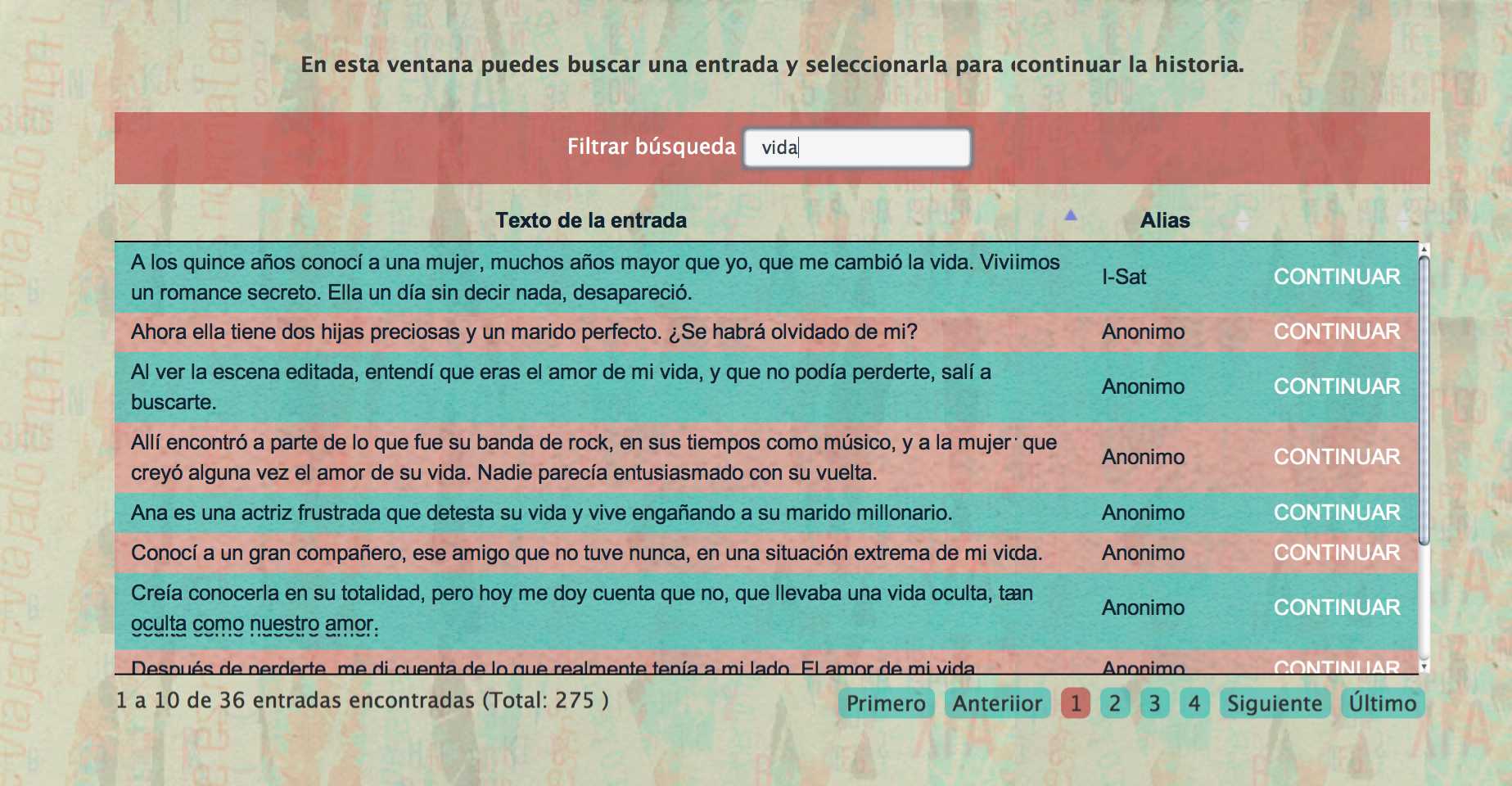The width and height of the screenshot is (1512, 786).
Task: Go to the Primero page
Action: pyautogui.click(x=886, y=703)
